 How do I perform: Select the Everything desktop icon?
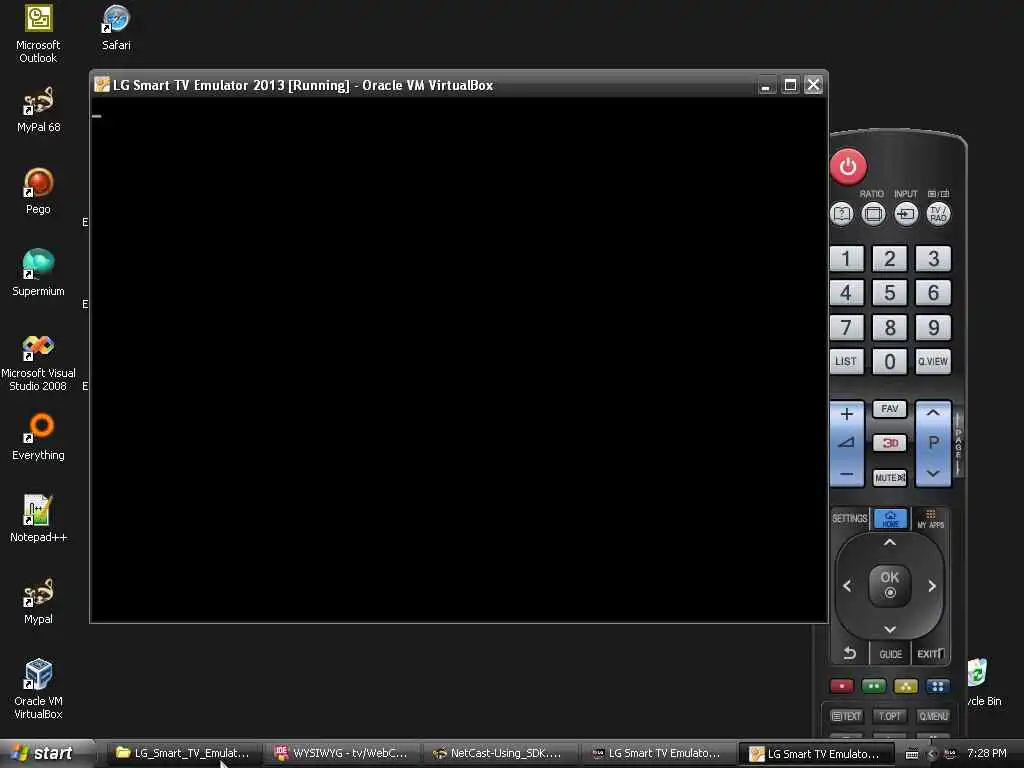click(x=38, y=438)
